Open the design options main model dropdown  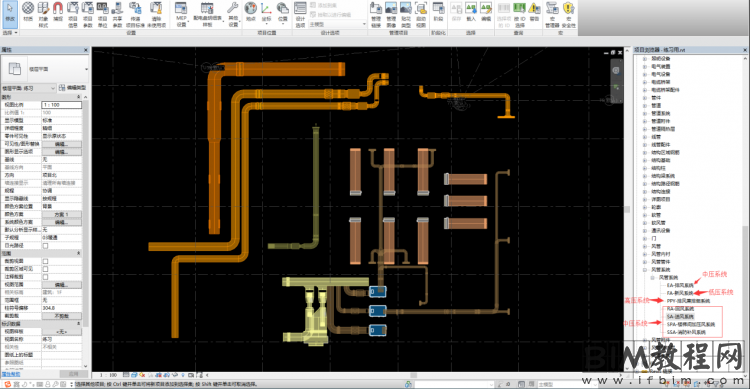(337, 24)
